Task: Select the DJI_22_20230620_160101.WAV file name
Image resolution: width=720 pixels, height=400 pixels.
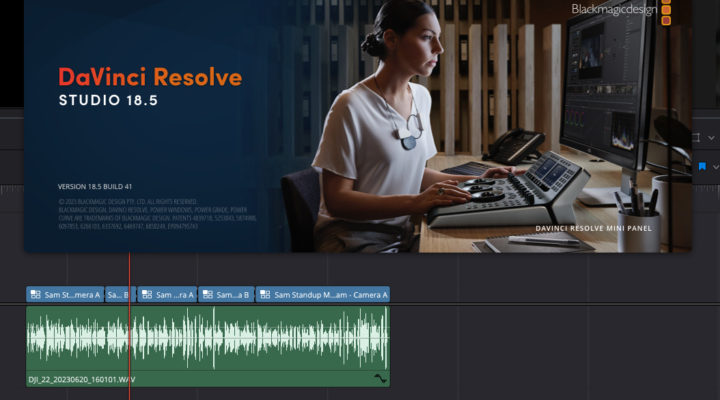Action: tap(82, 379)
